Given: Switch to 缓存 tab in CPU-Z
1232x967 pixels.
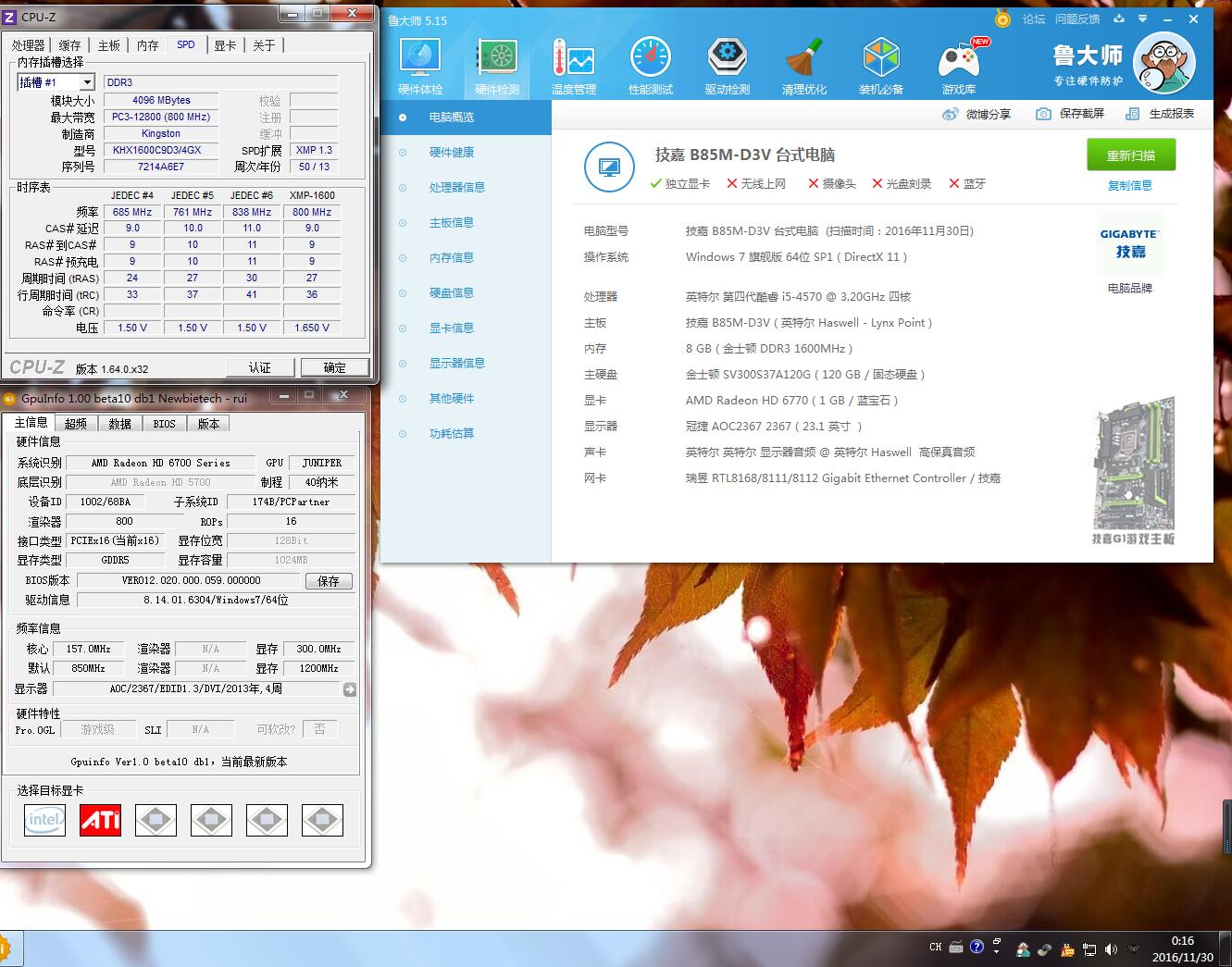Looking at the screenshot, I should tap(69, 44).
